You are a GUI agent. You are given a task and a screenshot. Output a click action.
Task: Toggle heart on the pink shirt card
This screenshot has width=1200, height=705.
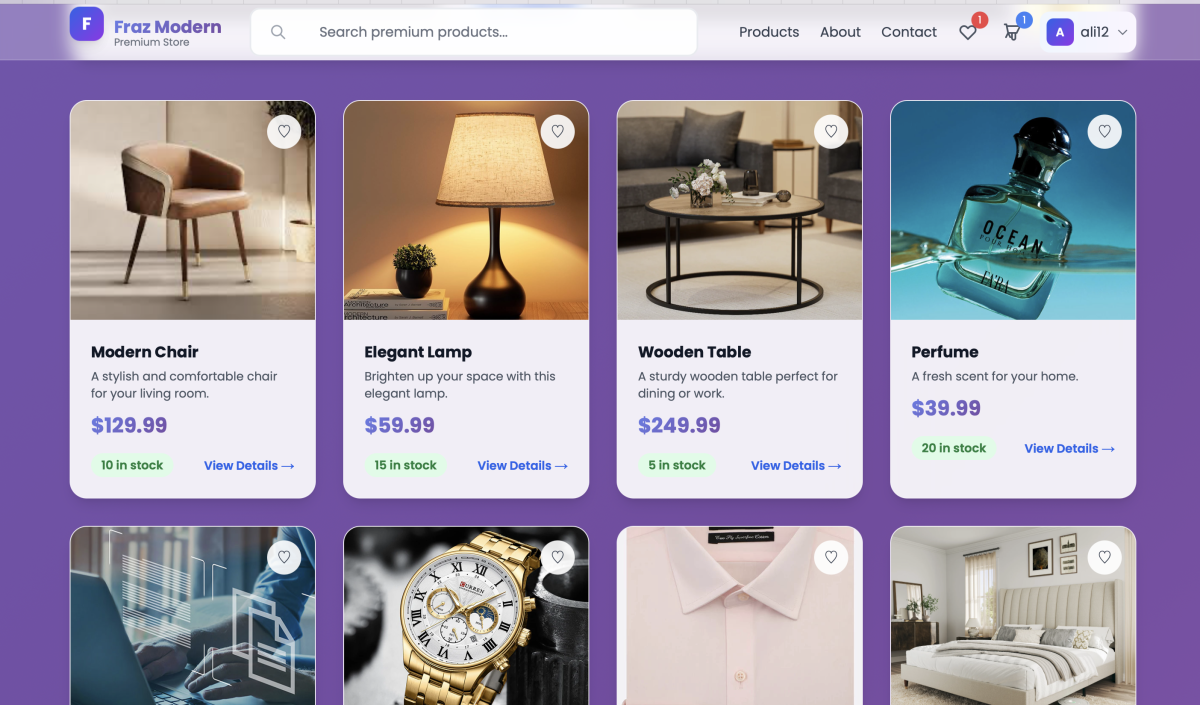(x=831, y=557)
